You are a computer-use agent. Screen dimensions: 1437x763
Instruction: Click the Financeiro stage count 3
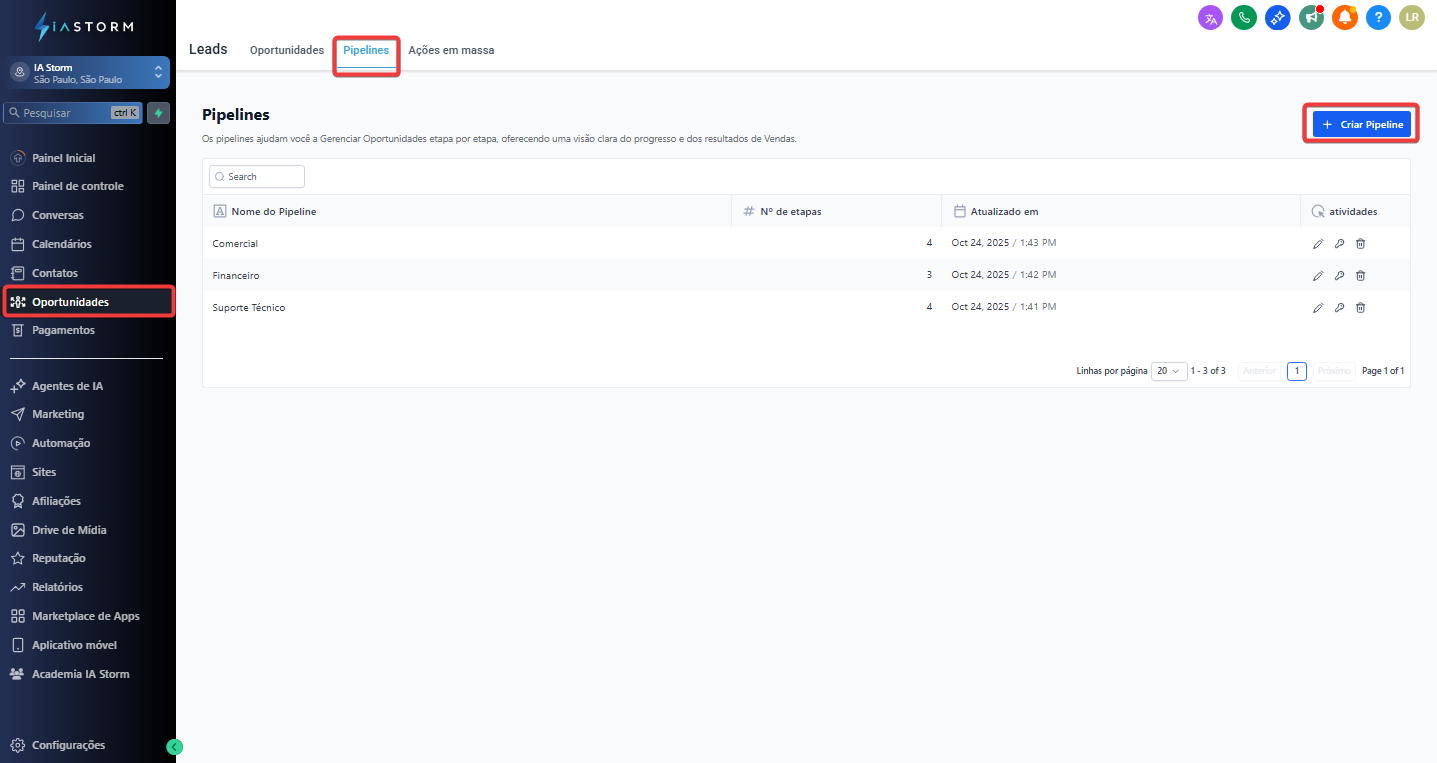[929, 275]
